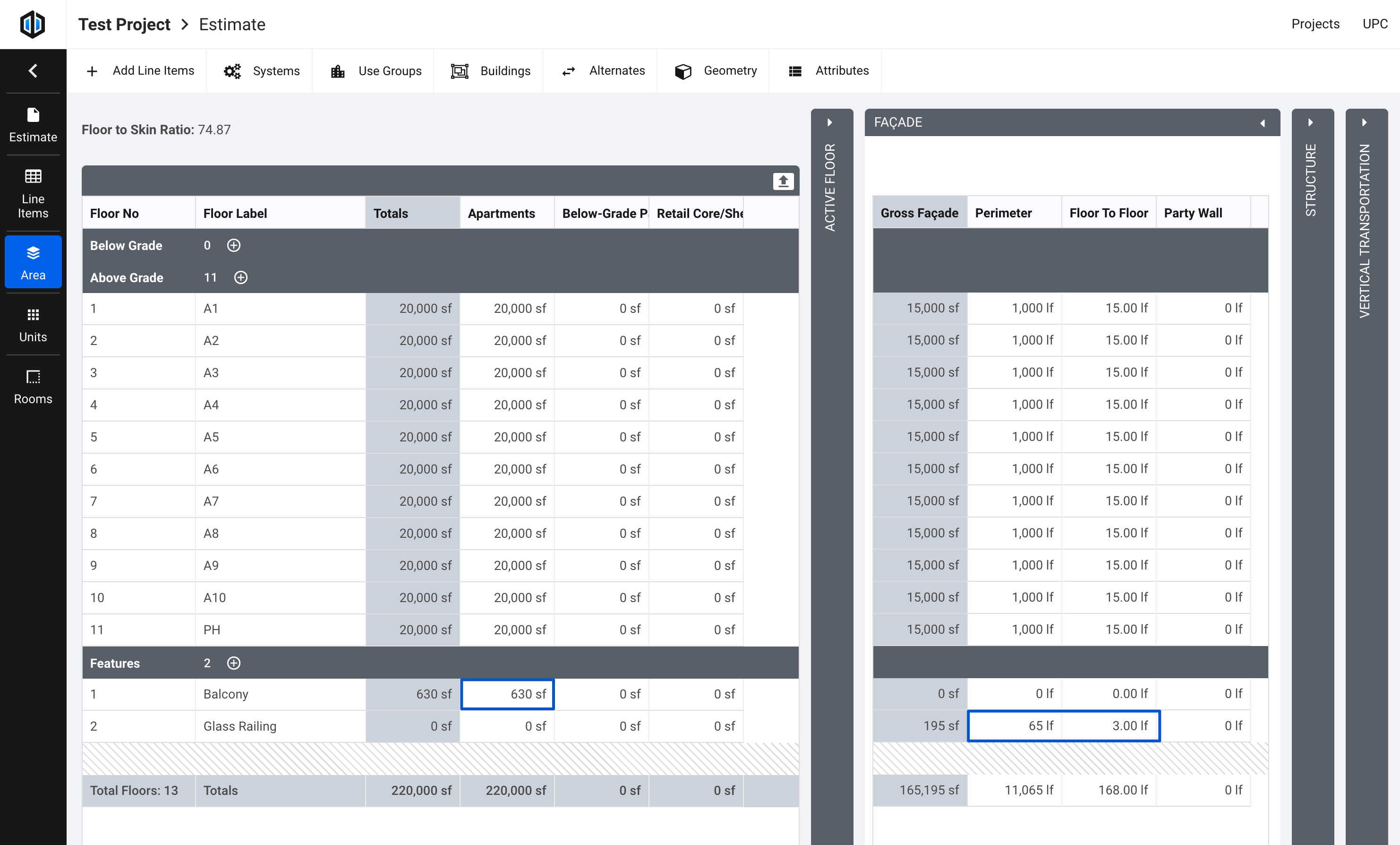Click the Buildings tool icon
Screen dimensions: 1400x845
point(459,70)
